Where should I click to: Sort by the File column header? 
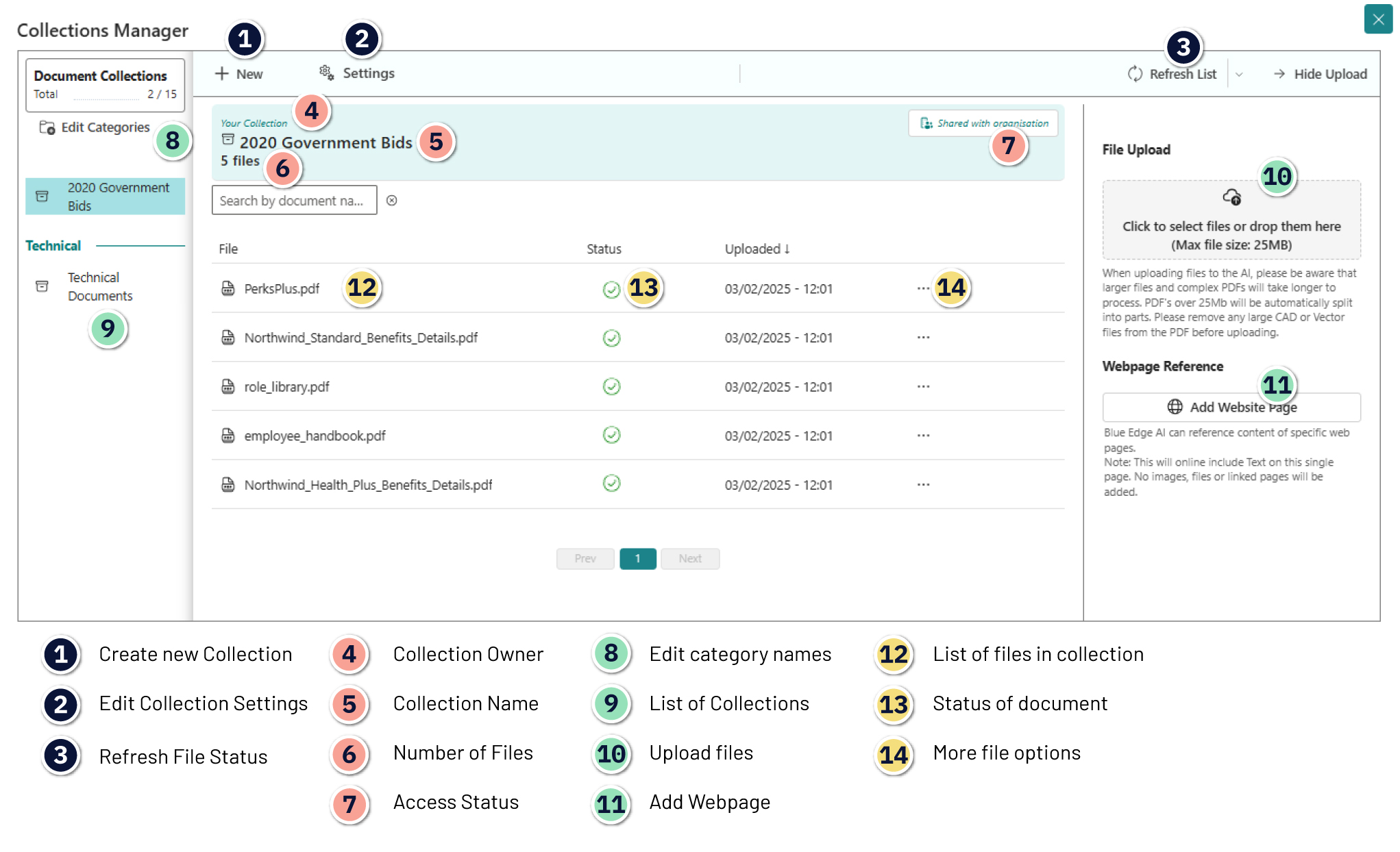click(x=228, y=249)
